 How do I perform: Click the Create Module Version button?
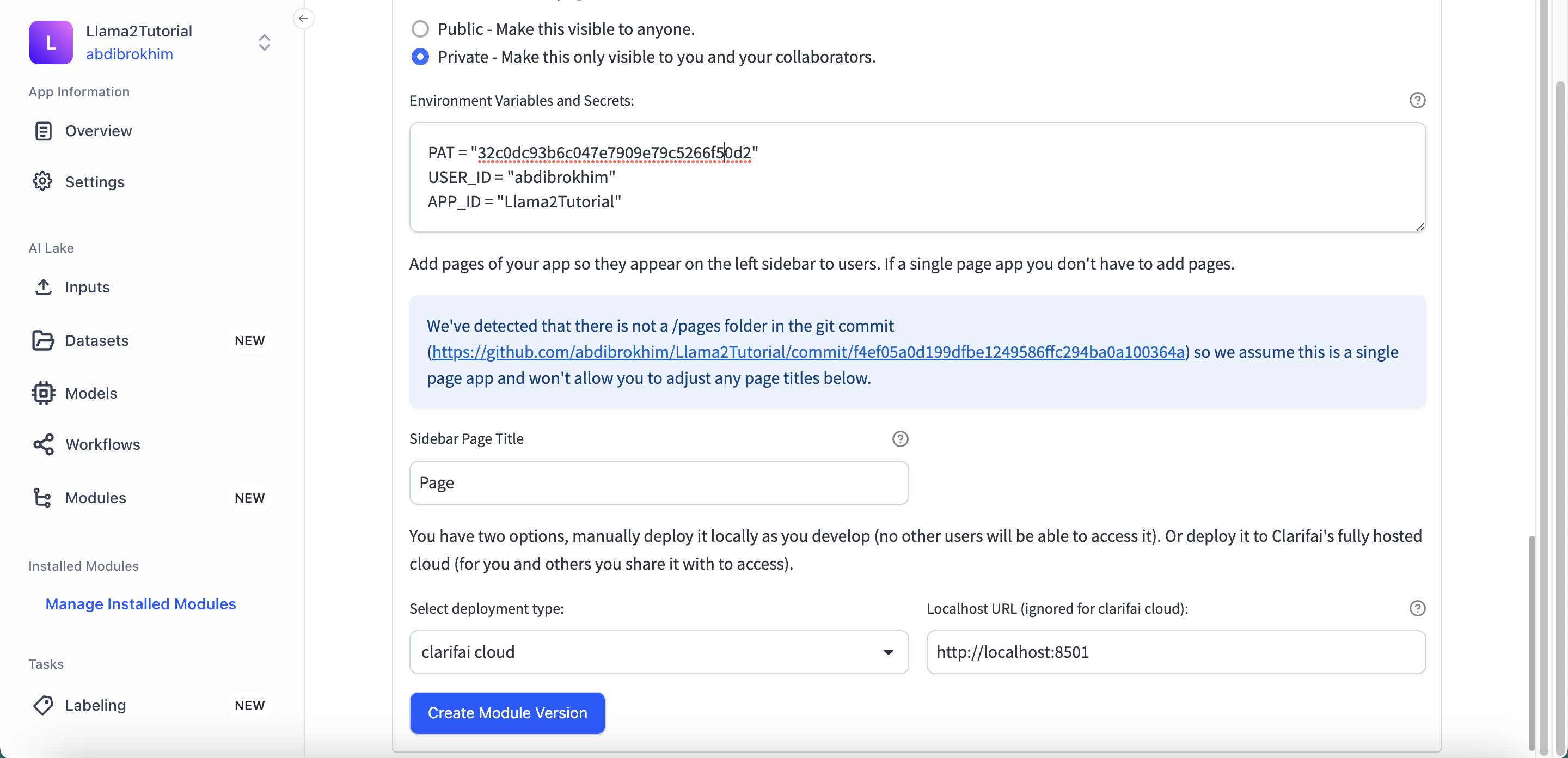click(x=507, y=713)
